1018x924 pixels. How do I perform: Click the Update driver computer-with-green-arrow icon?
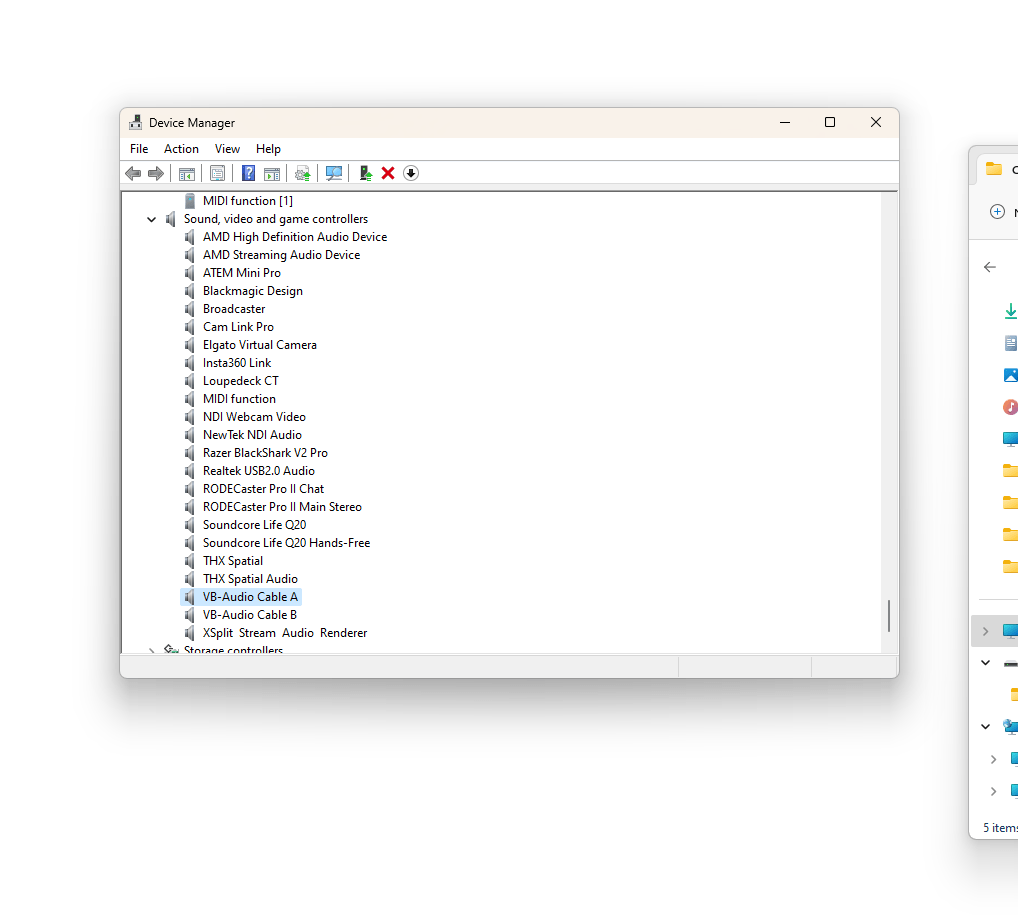(366, 173)
